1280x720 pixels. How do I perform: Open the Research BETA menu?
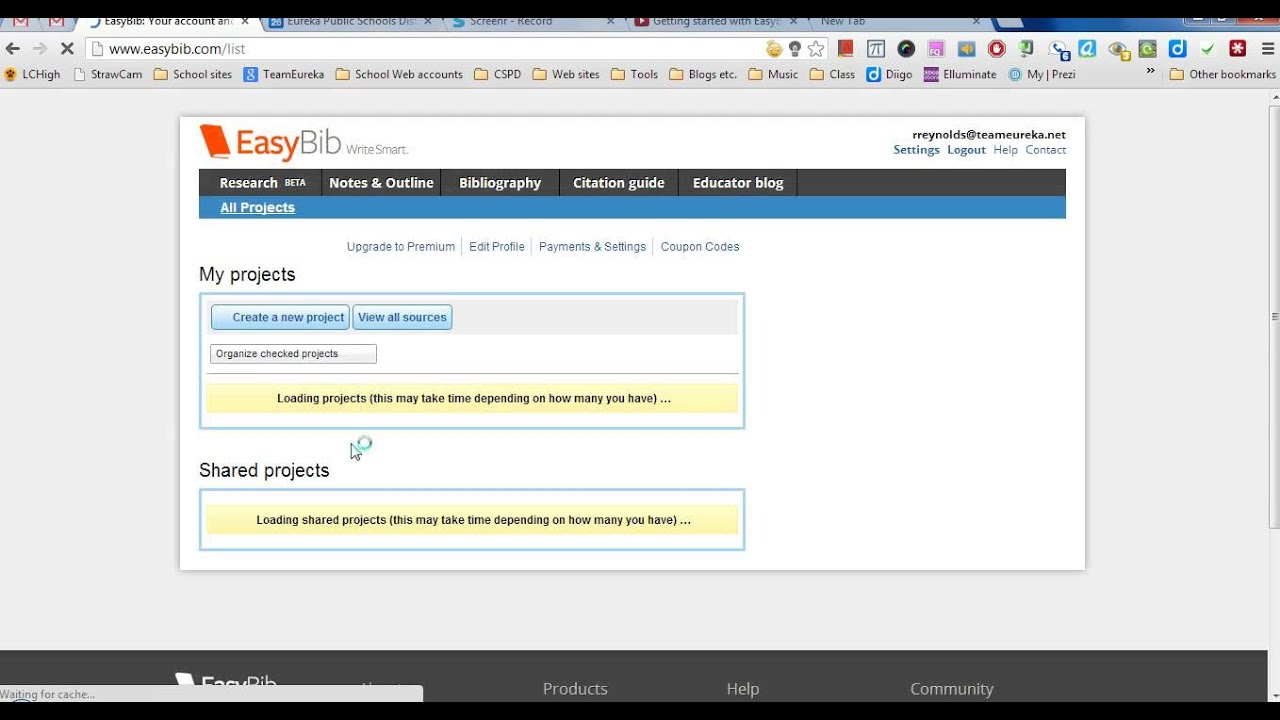point(260,183)
